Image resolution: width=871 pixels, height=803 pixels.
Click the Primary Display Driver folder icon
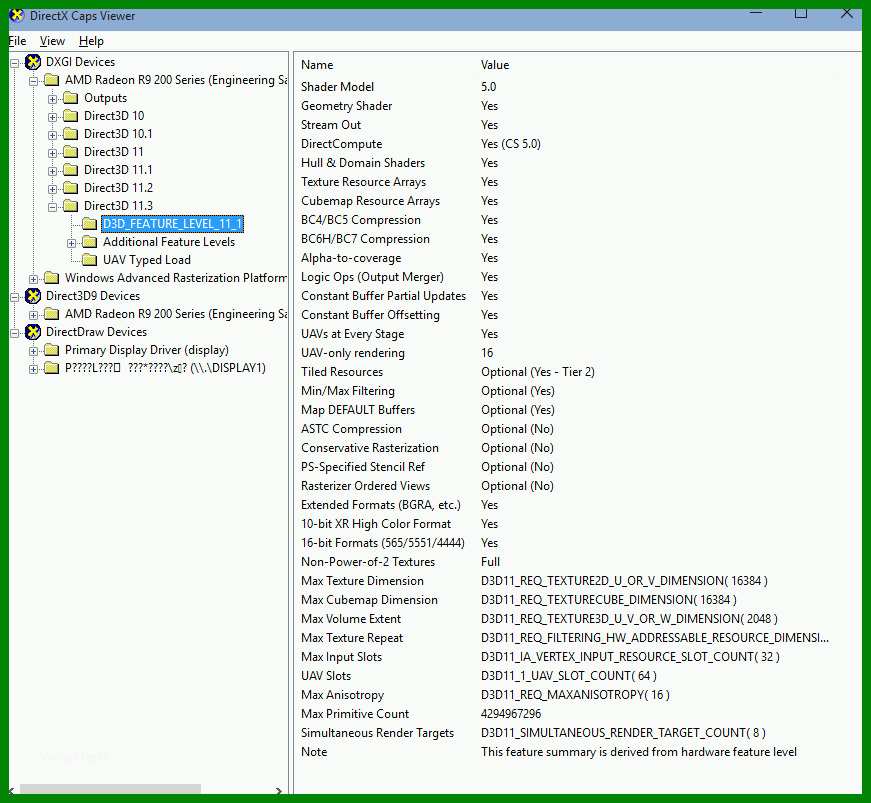52,350
